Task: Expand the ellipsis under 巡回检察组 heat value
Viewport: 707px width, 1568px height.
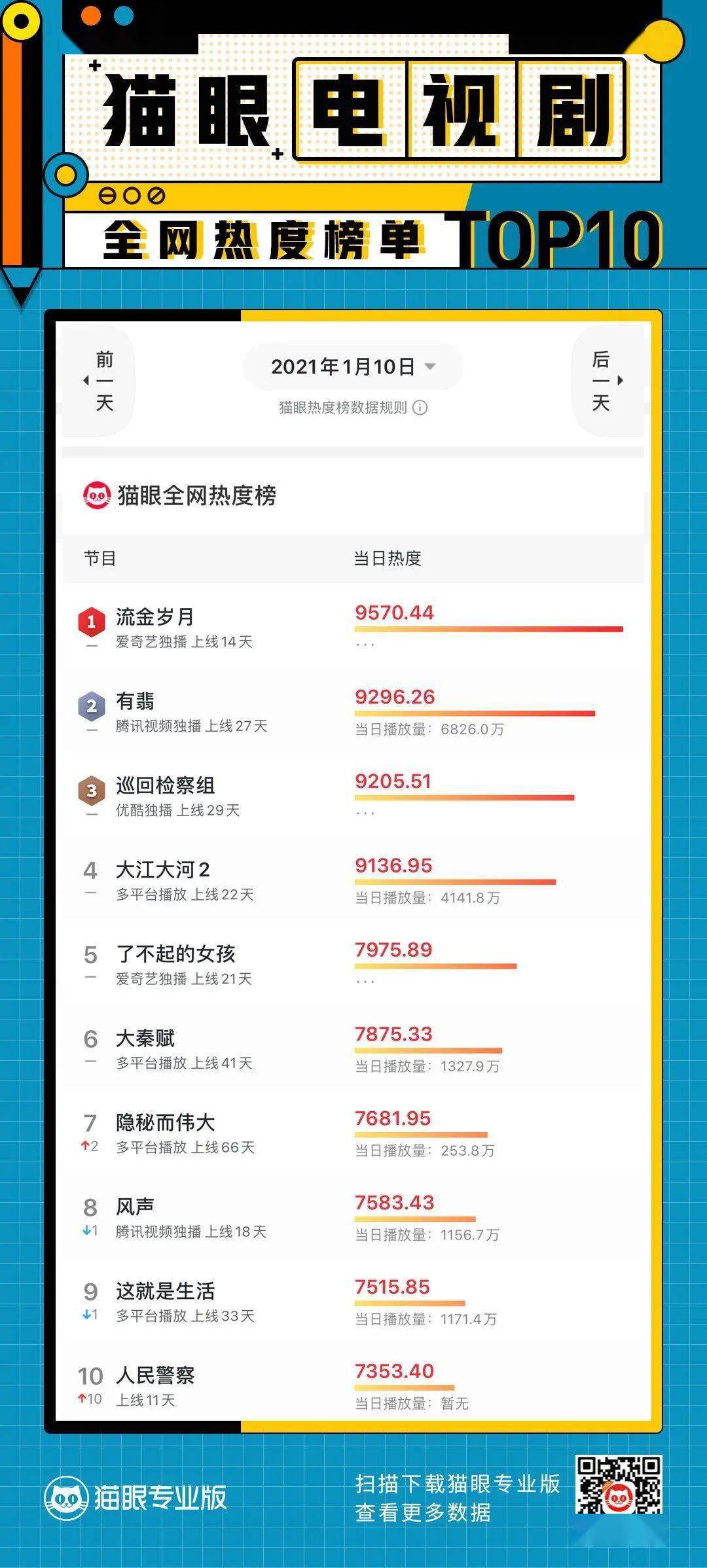Action: [x=365, y=813]
